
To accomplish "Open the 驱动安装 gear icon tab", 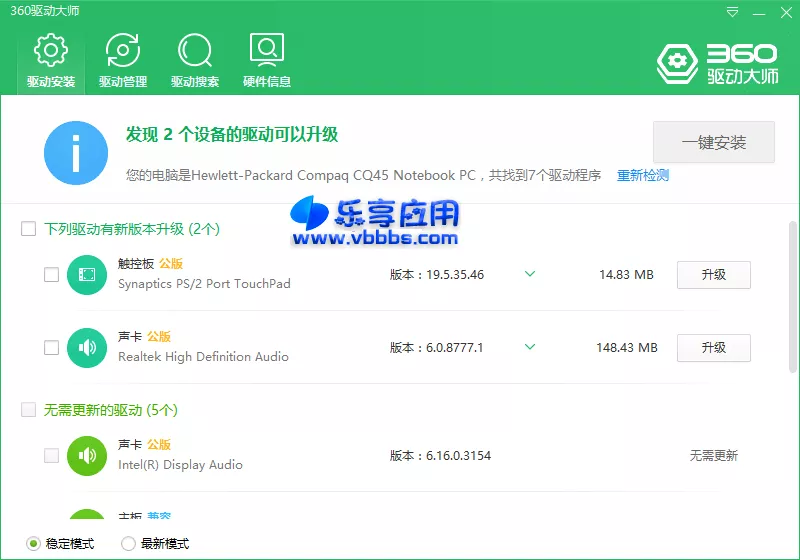I will click(x=51, y=61).
